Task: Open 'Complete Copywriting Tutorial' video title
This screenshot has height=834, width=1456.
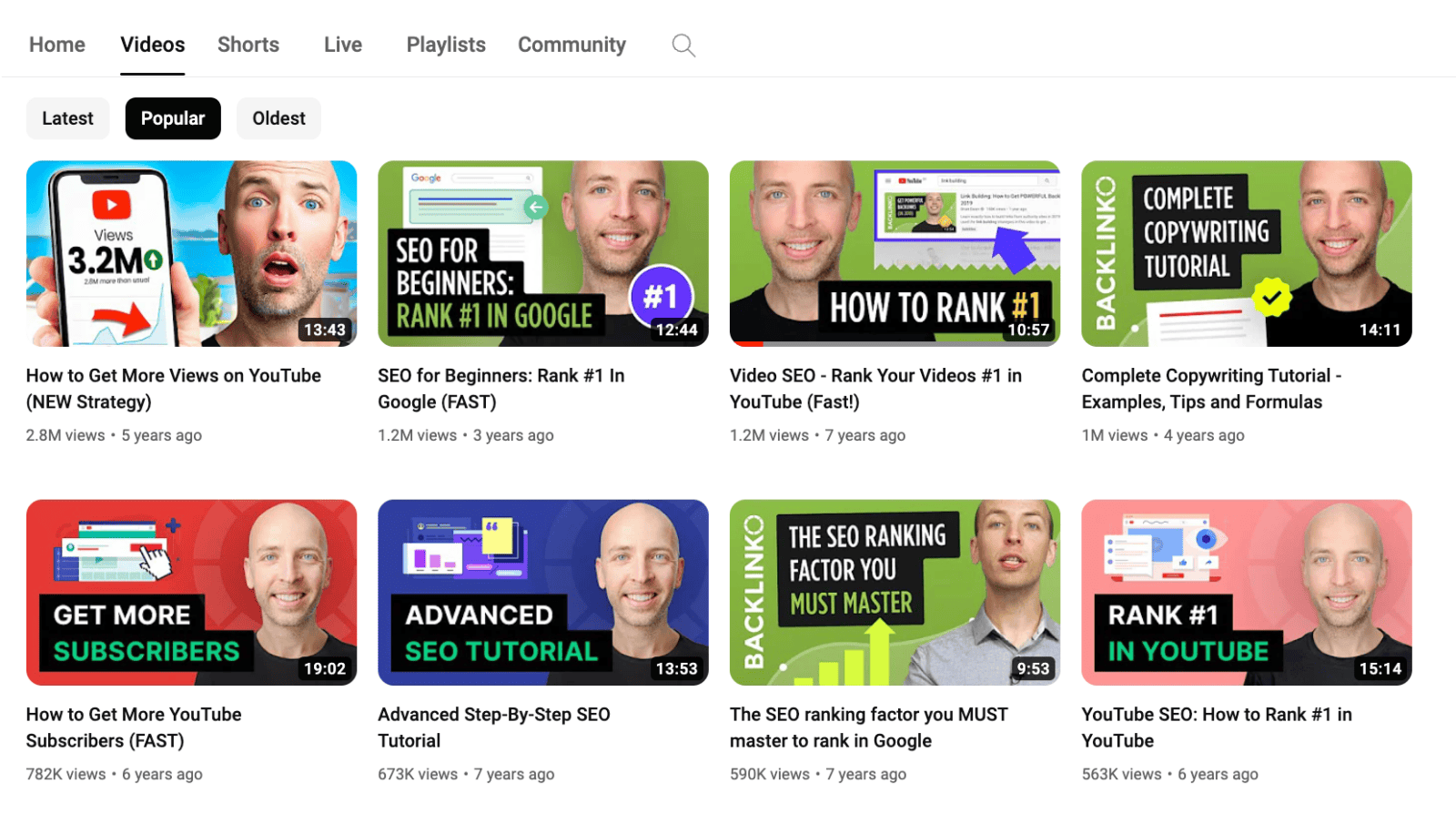Action: 1211,388
